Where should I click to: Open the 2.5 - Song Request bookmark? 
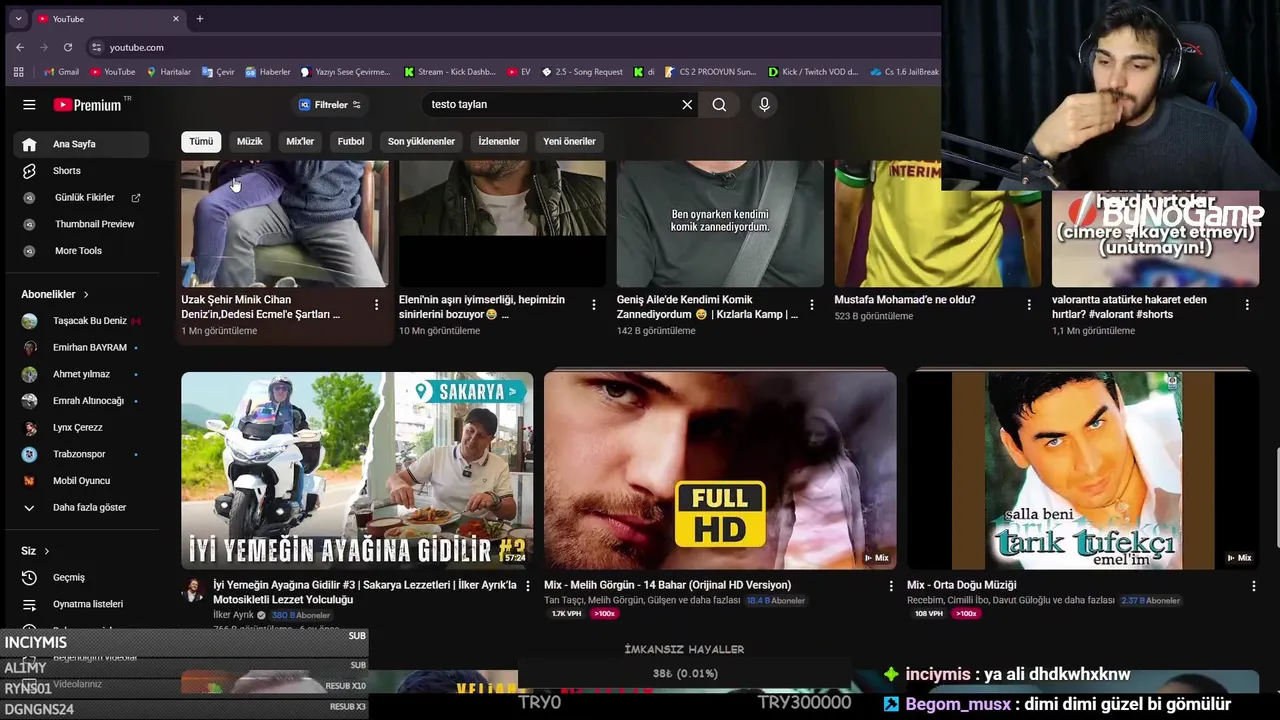(582, 72)
